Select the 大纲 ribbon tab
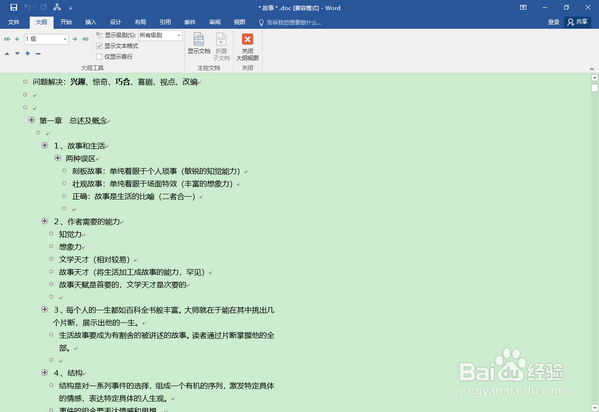This screenshot has width=599, height=412. pyautogui.click(x=41, y=22)
